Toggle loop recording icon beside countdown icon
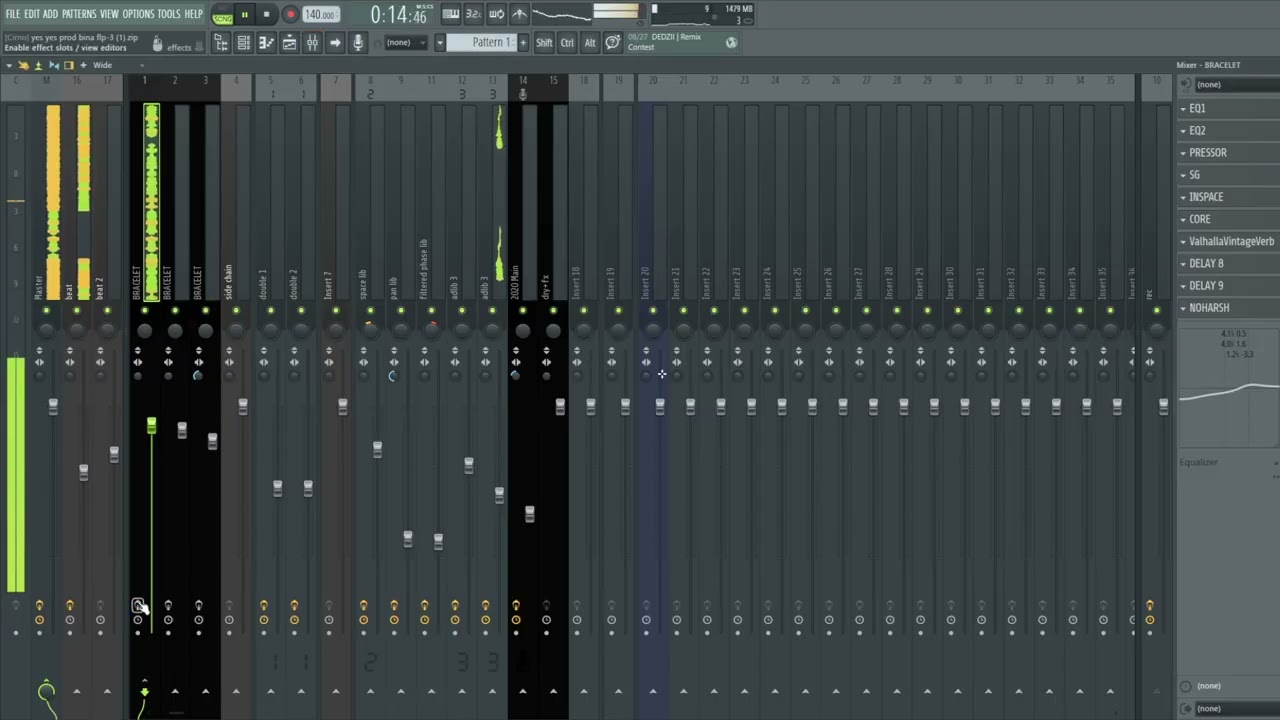1280x720 pixels. 497,15
